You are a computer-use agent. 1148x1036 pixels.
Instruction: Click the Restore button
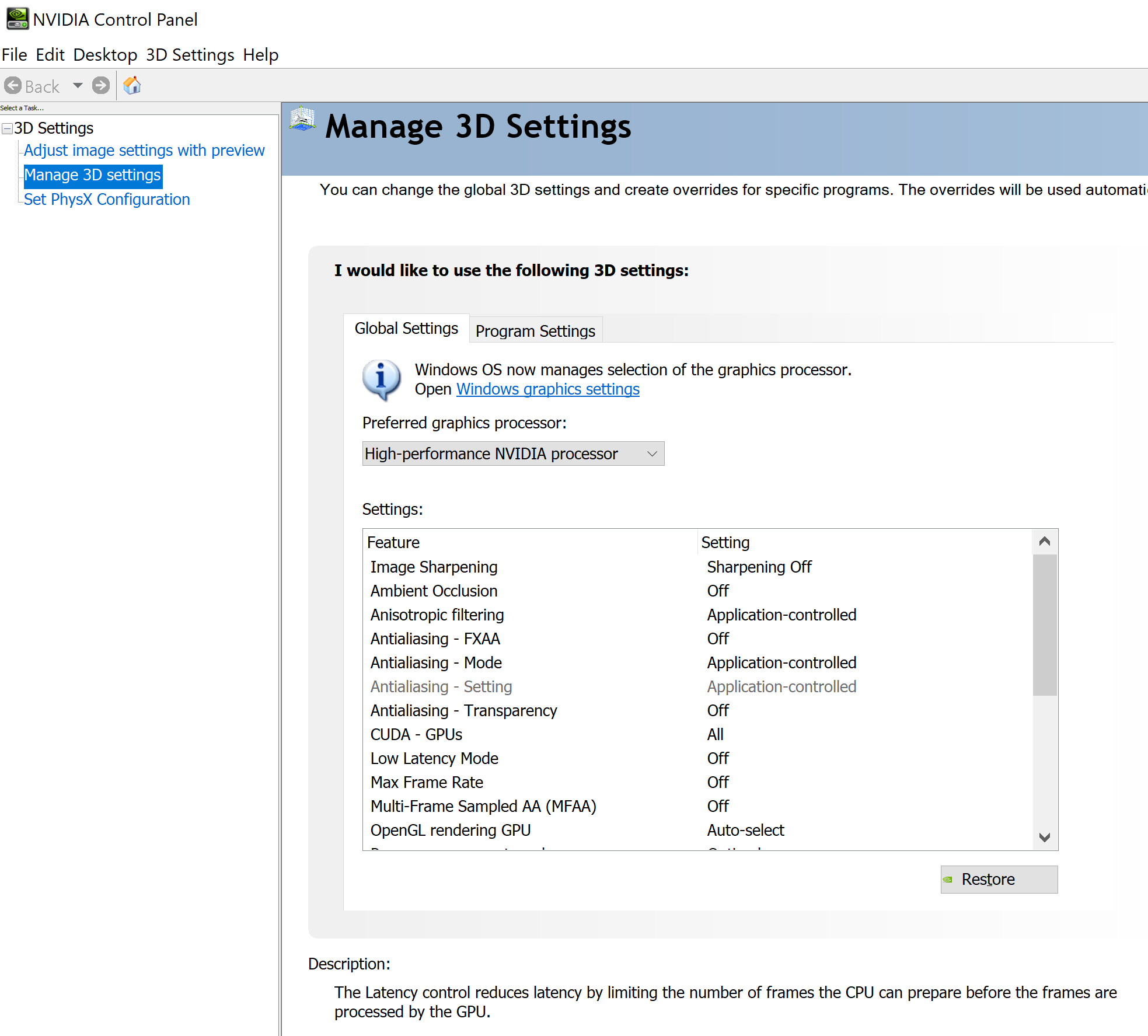(999, 880)
